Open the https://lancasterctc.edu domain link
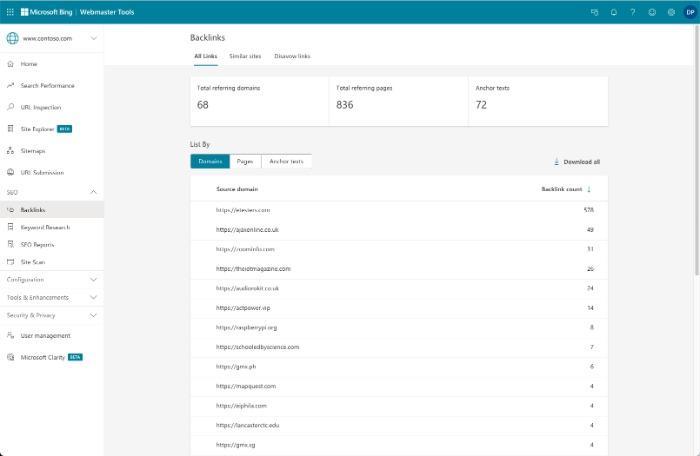Screen dimensions: 700x456 point(248,425)
